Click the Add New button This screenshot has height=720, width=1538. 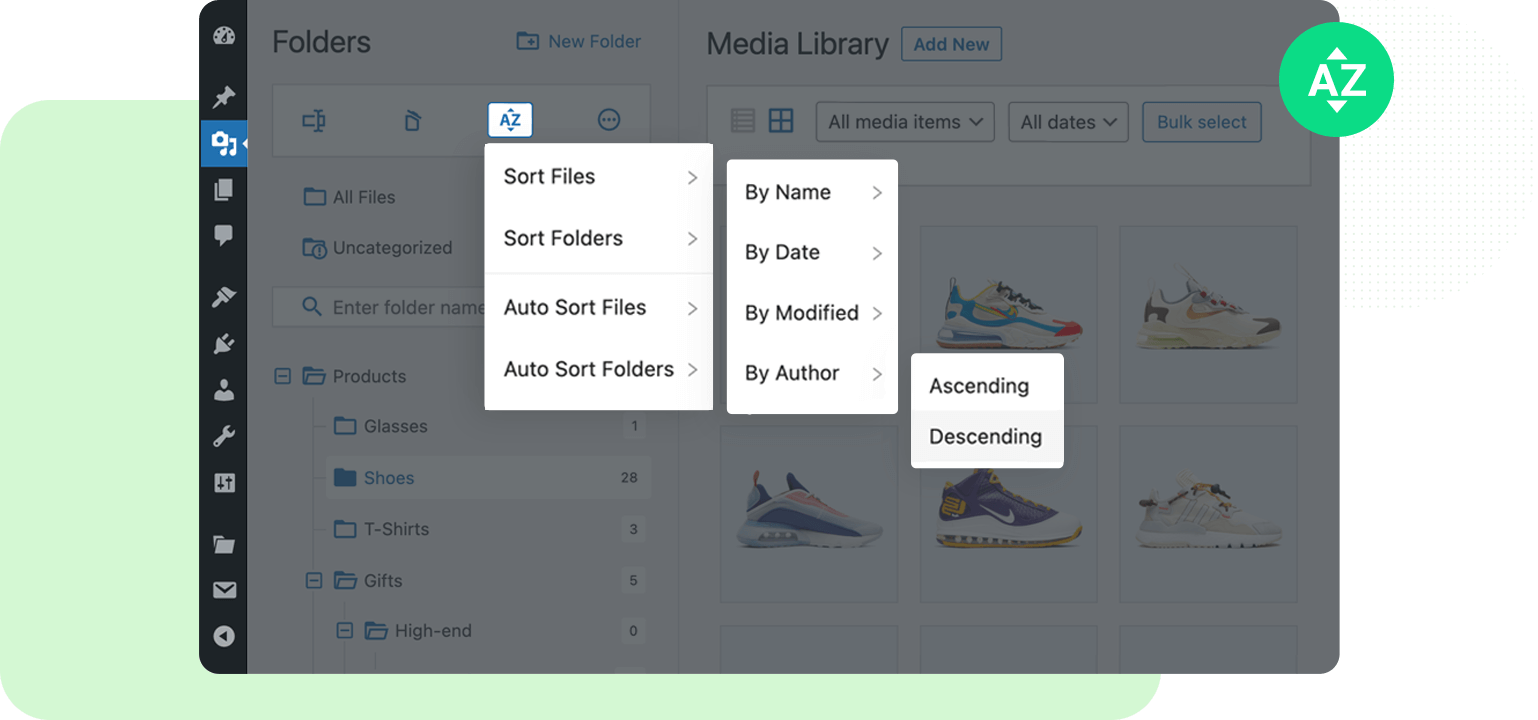coord(951,44)
